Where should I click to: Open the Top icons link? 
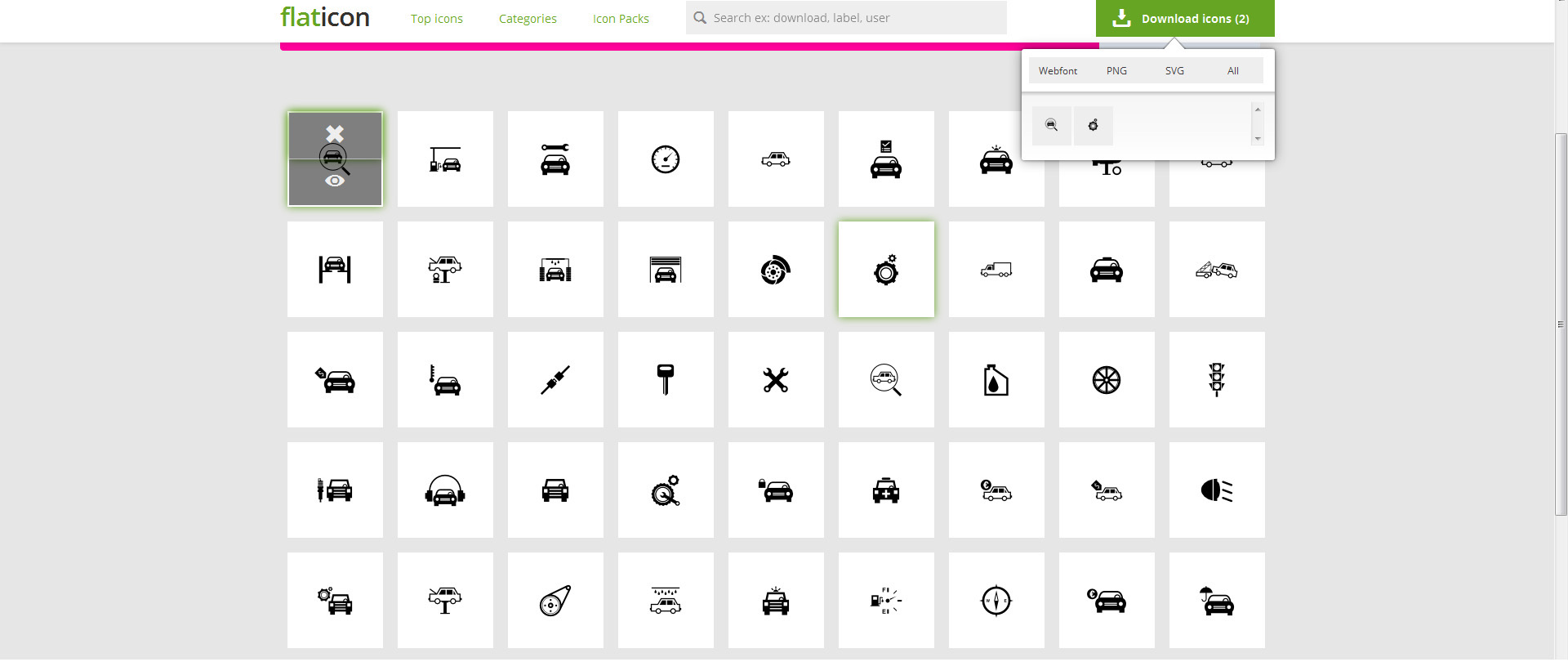point(436,19)
